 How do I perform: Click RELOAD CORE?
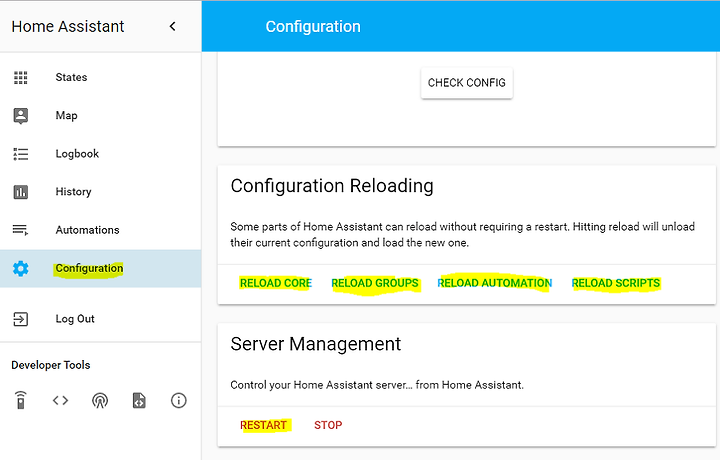point(276,283)
